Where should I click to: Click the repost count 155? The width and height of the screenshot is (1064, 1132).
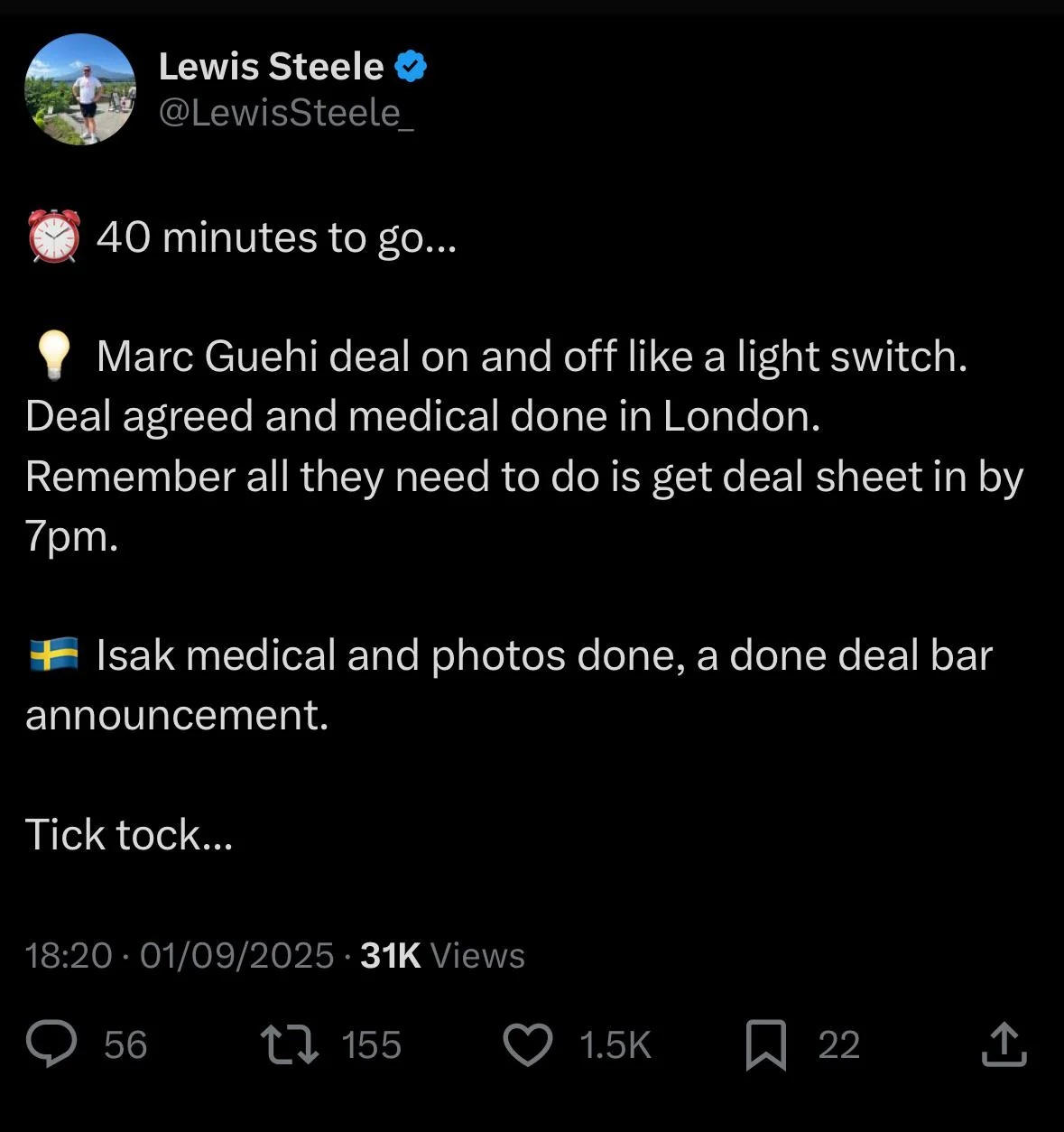(x=371, y=1045)
